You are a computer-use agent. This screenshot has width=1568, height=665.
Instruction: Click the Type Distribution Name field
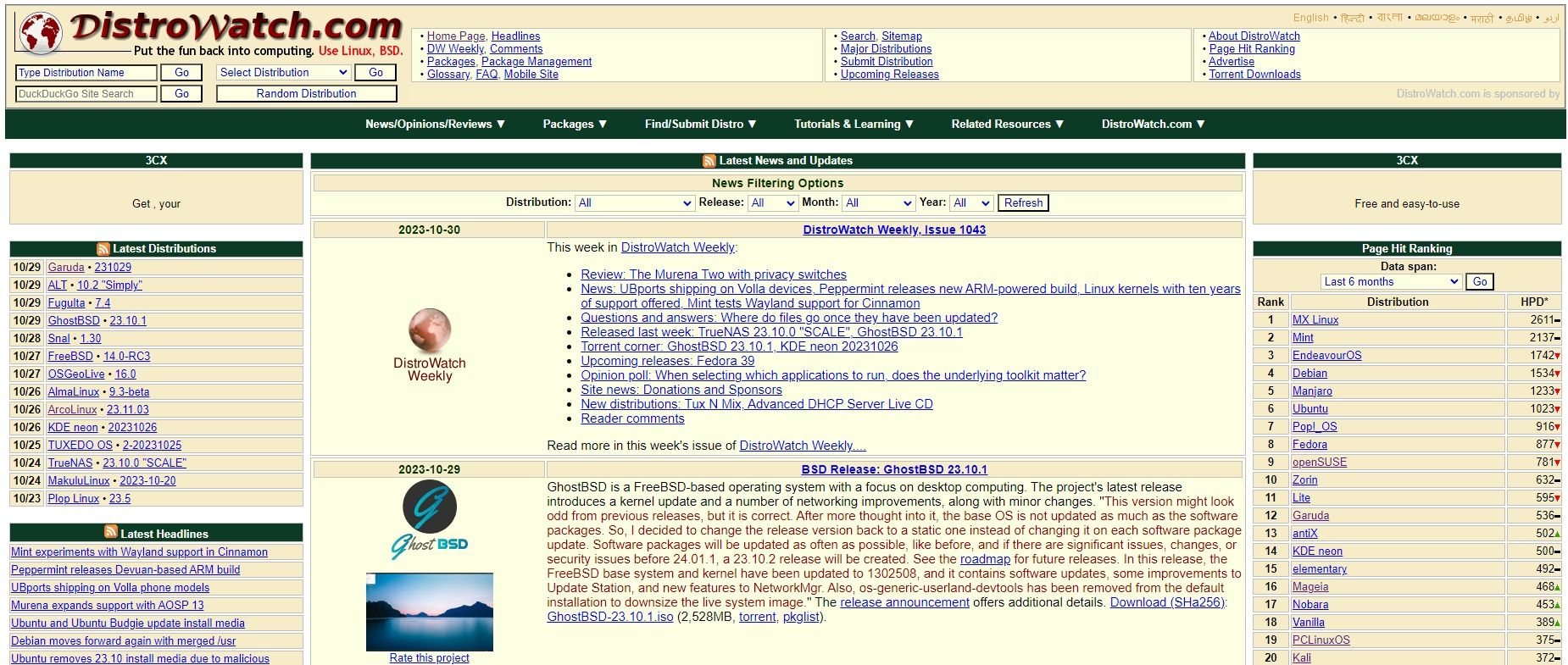86,73
